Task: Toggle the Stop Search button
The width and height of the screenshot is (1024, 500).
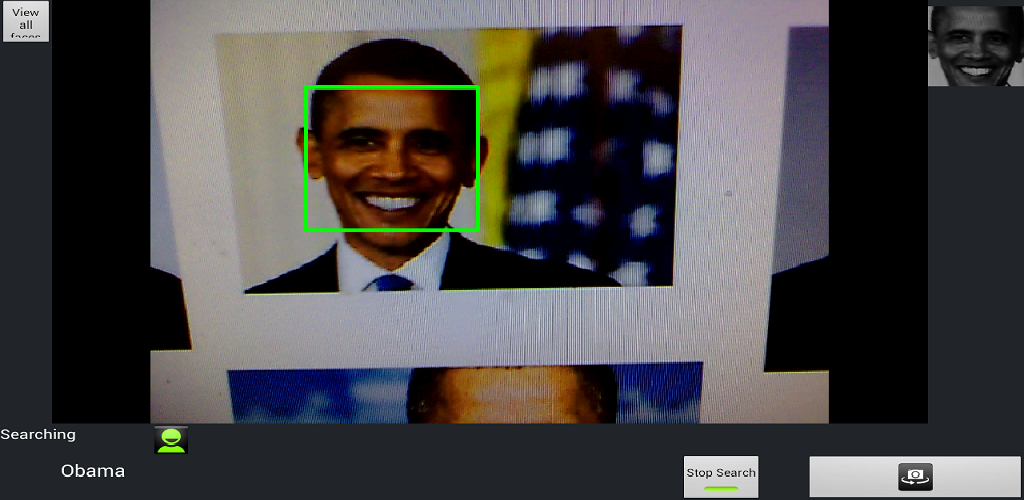Action: click(x=721, y=477)
